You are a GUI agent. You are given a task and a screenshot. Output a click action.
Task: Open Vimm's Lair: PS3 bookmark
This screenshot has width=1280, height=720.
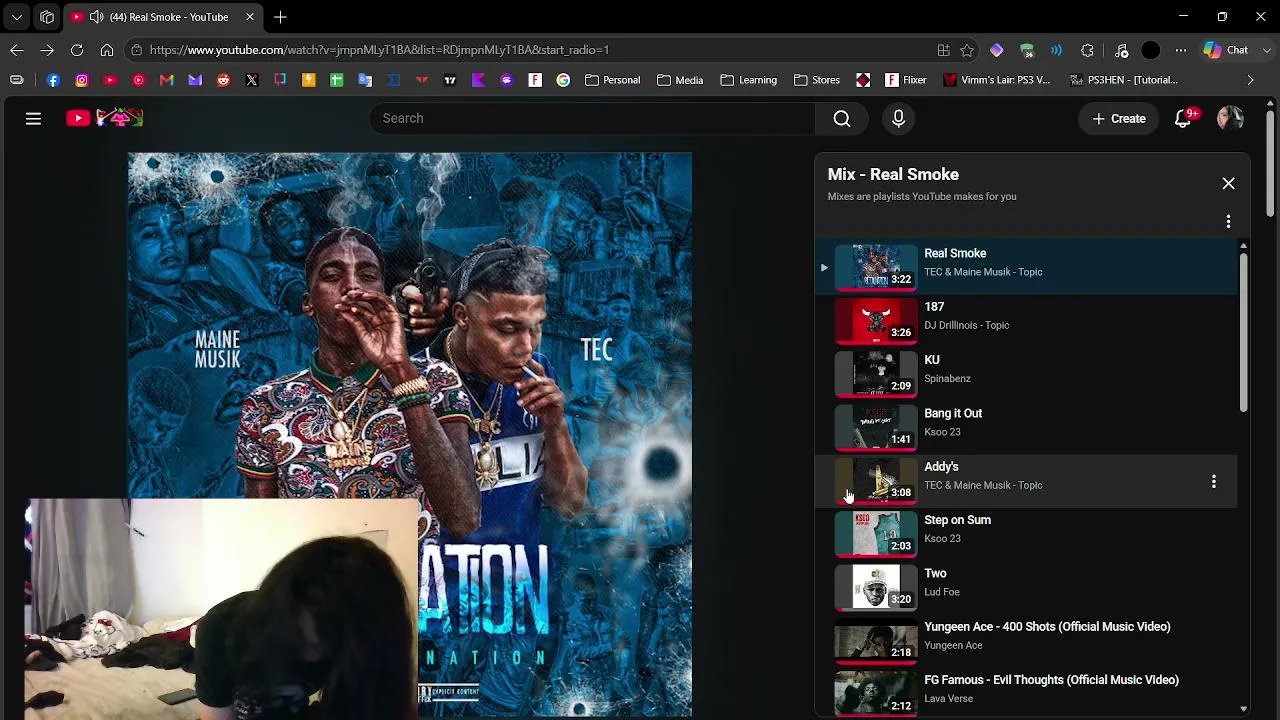(996, 80)
